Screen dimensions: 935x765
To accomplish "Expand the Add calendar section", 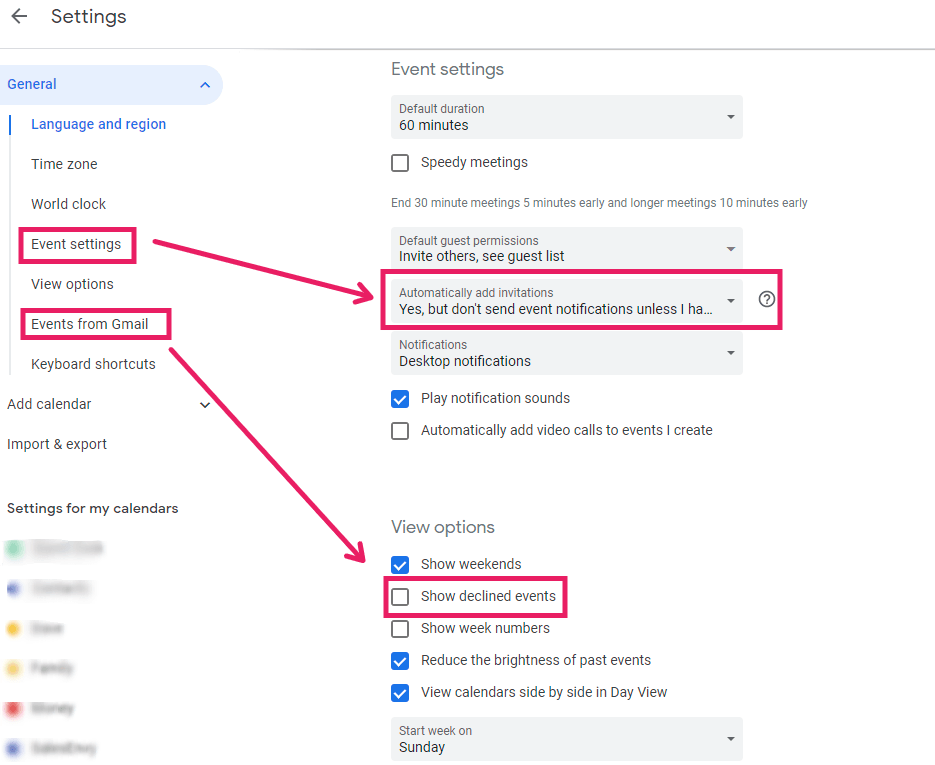I will click(x=205, y=405).
